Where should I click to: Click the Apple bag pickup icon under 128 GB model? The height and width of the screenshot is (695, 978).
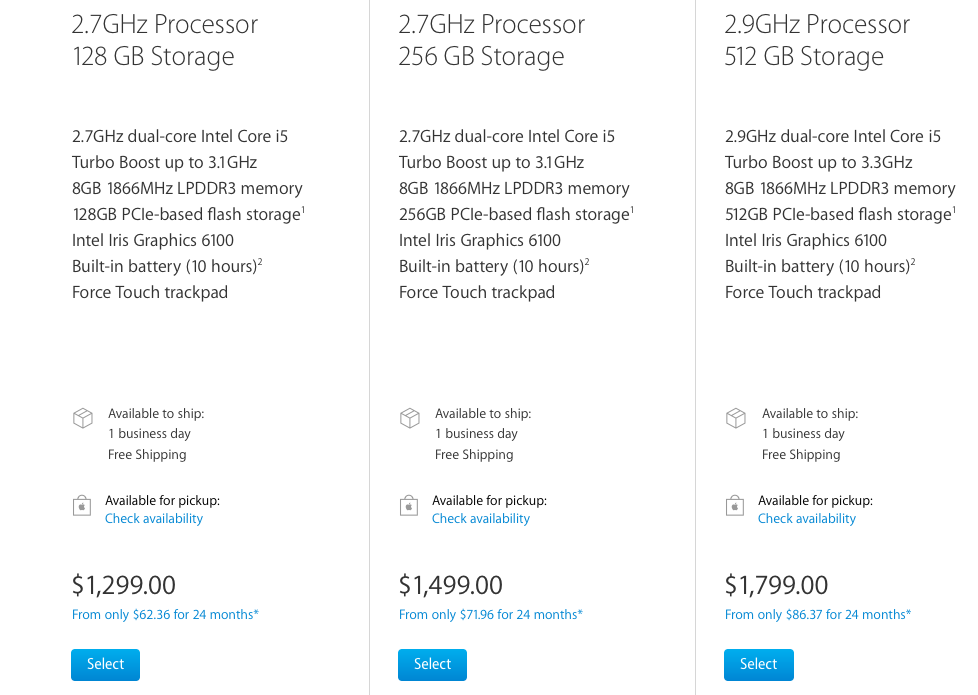82,505
